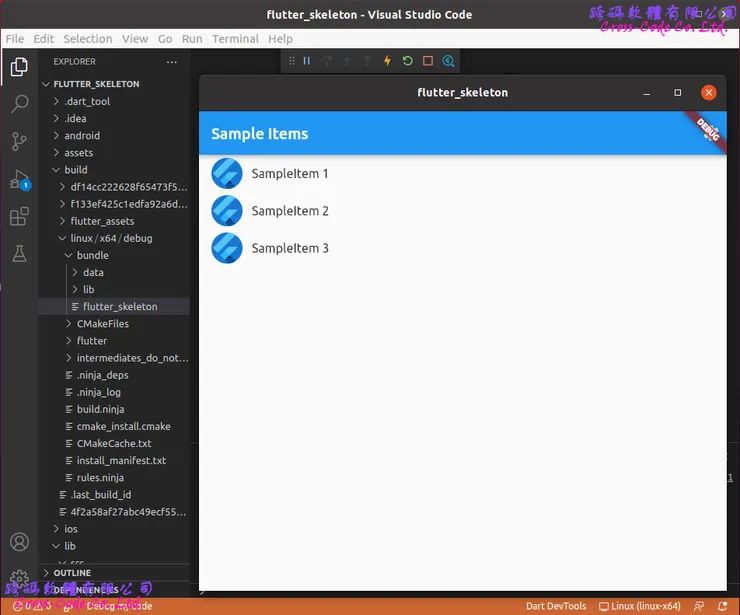The image size is (740, 615).
Task: Collapse the bundle folder
Action: coord(92,255)
